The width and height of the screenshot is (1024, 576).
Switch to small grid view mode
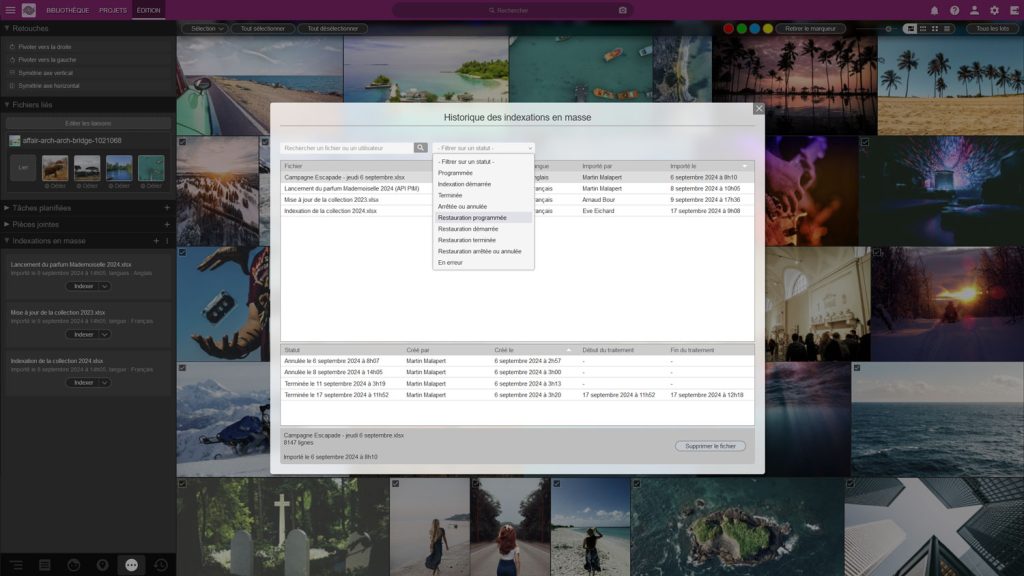coord(923,29)
